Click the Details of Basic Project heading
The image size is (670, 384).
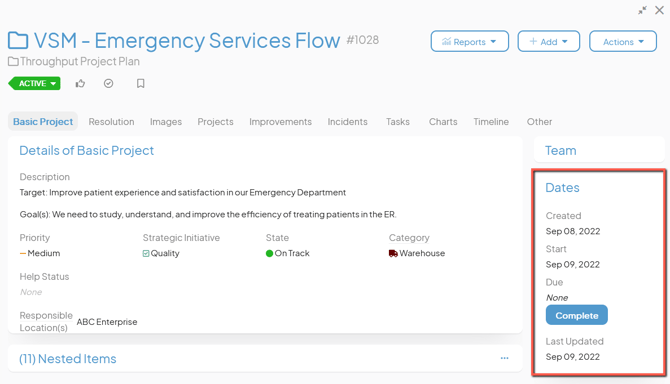coord(86,150)
